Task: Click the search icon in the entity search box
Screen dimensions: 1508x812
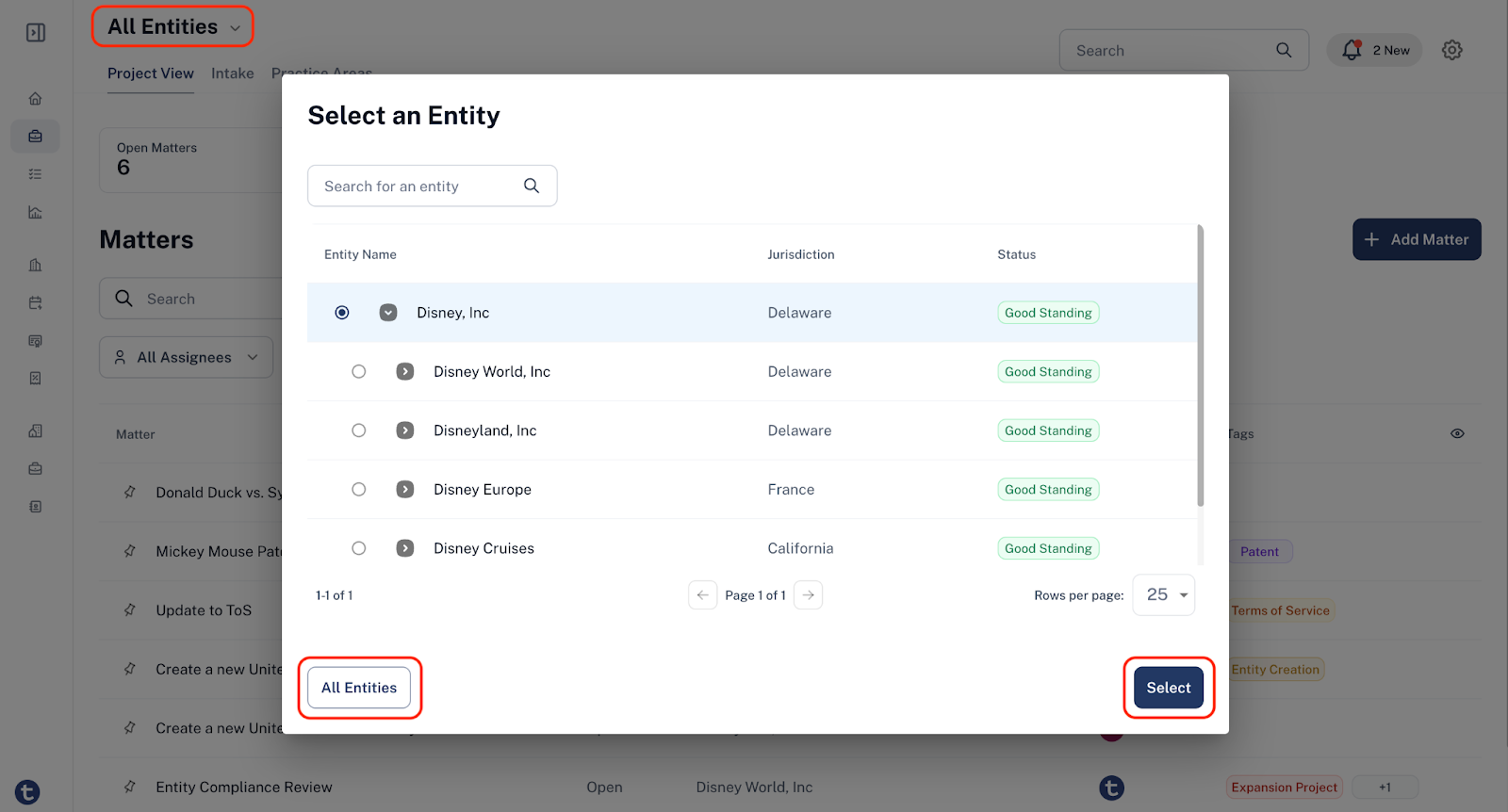Action: pos(532,186)
